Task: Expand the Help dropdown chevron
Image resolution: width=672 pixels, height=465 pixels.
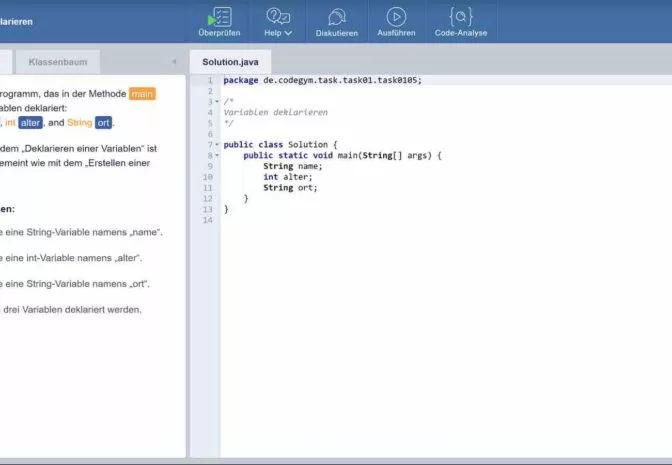Action: (x=288, y=33)
